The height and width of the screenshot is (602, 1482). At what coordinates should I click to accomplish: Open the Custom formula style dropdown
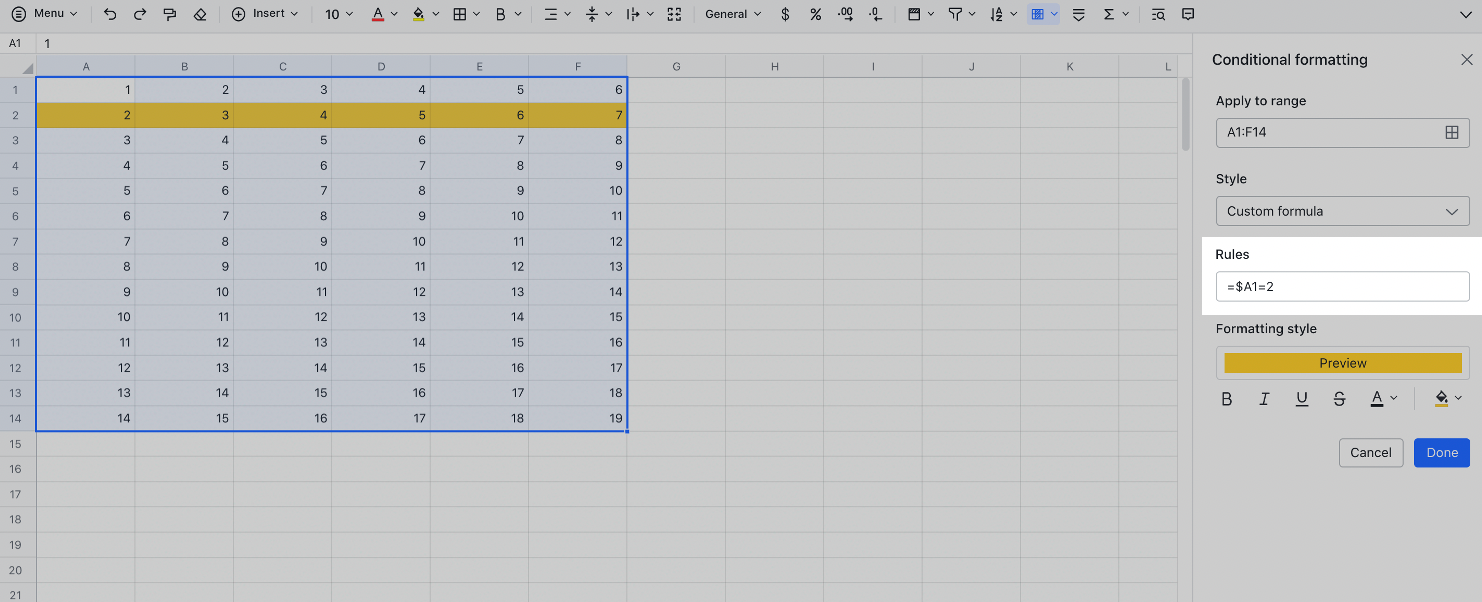point(1342,211)
